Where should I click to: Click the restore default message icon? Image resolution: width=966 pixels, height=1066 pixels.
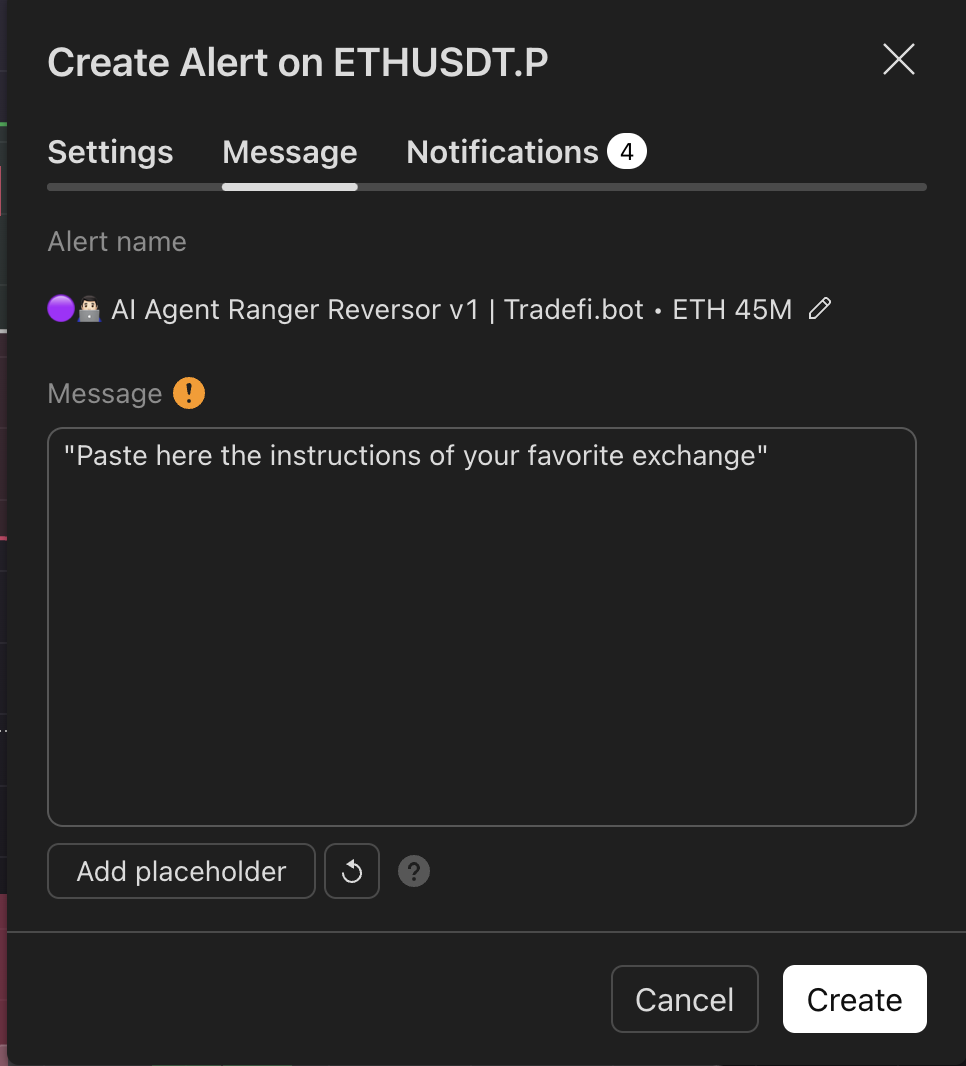coord(352,871)
